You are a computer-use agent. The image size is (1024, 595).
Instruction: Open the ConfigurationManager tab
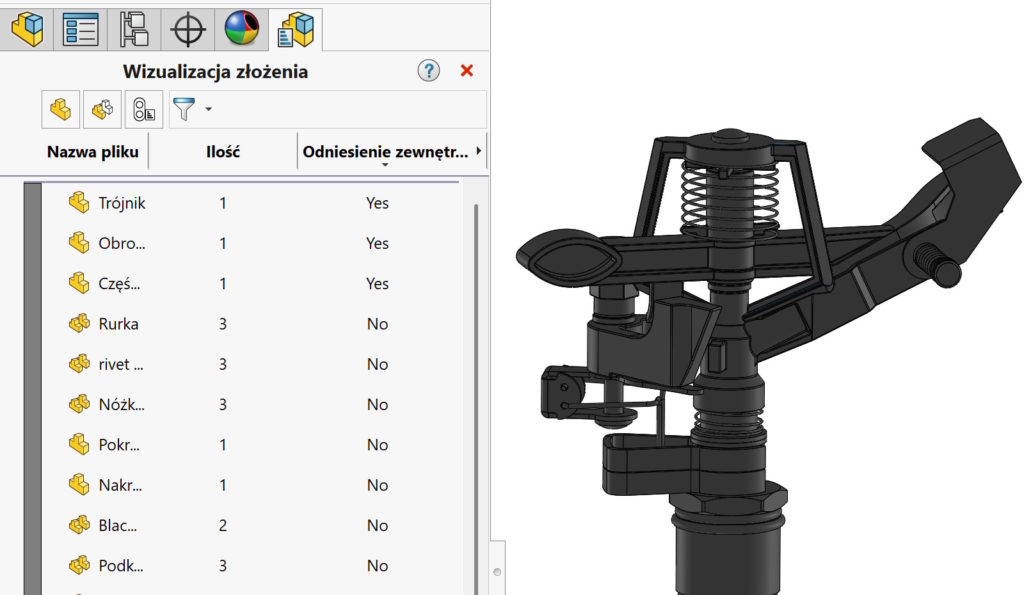pyautogui.click(x=134, y=28)
